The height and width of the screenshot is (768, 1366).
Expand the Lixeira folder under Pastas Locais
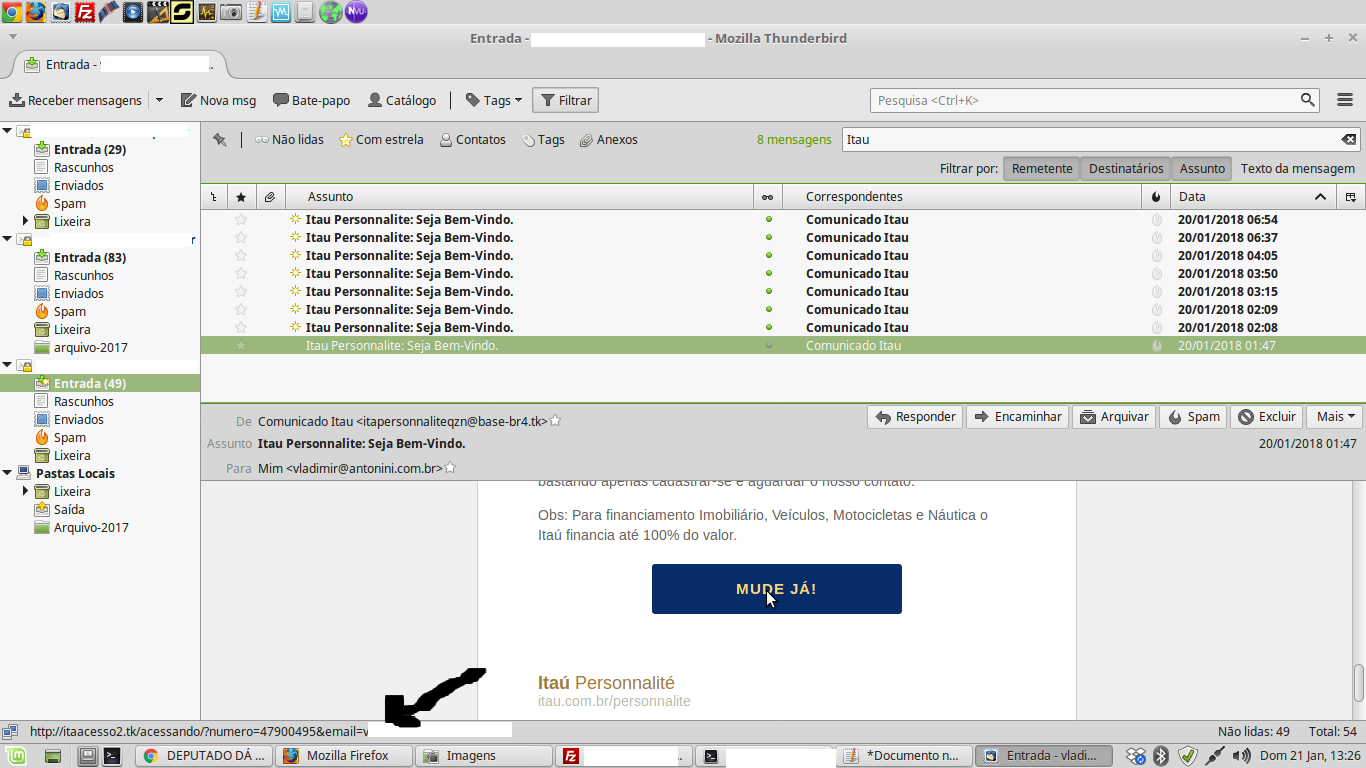25,492
